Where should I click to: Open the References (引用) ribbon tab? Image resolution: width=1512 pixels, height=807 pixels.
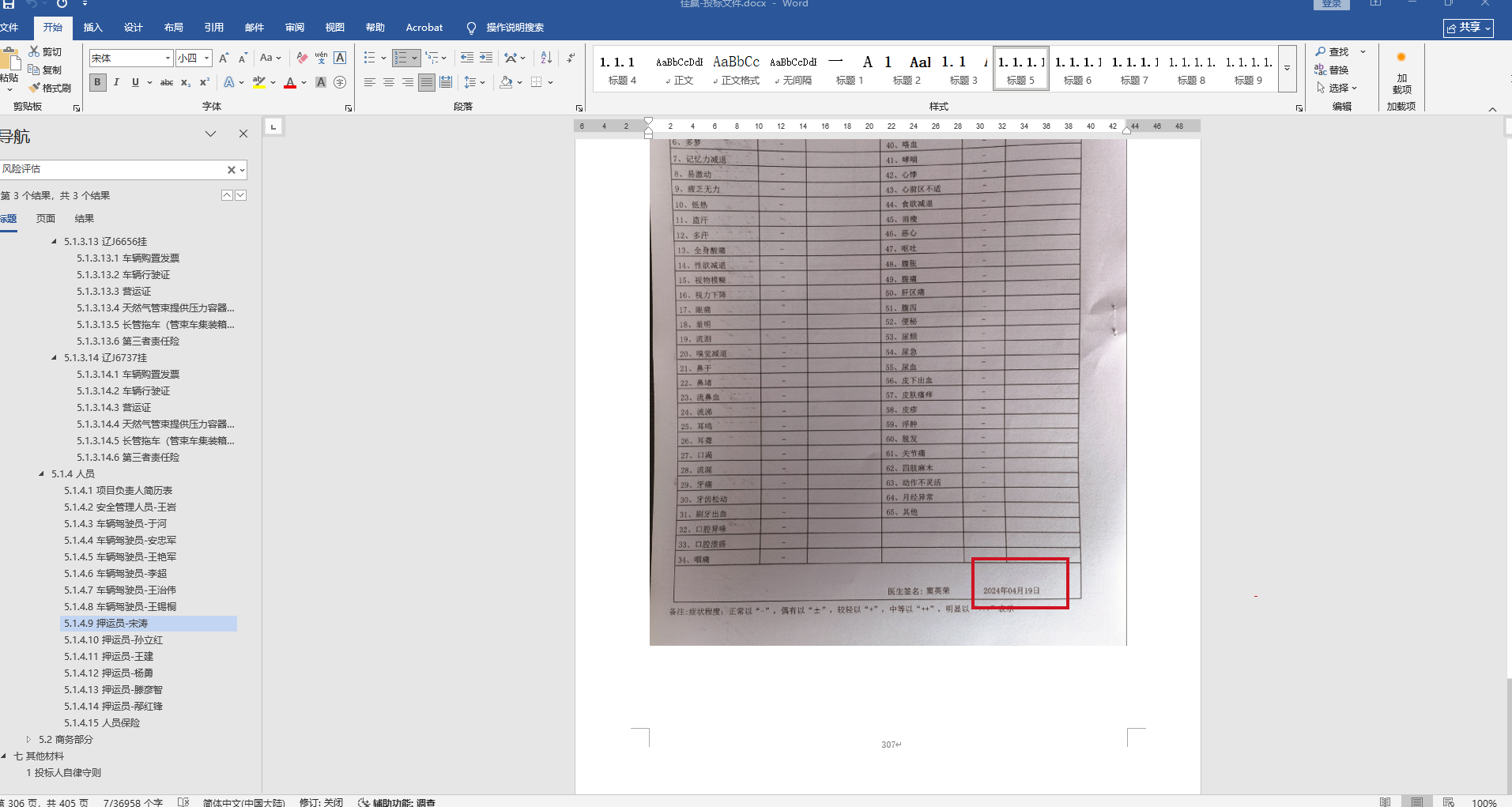point(214,28)
